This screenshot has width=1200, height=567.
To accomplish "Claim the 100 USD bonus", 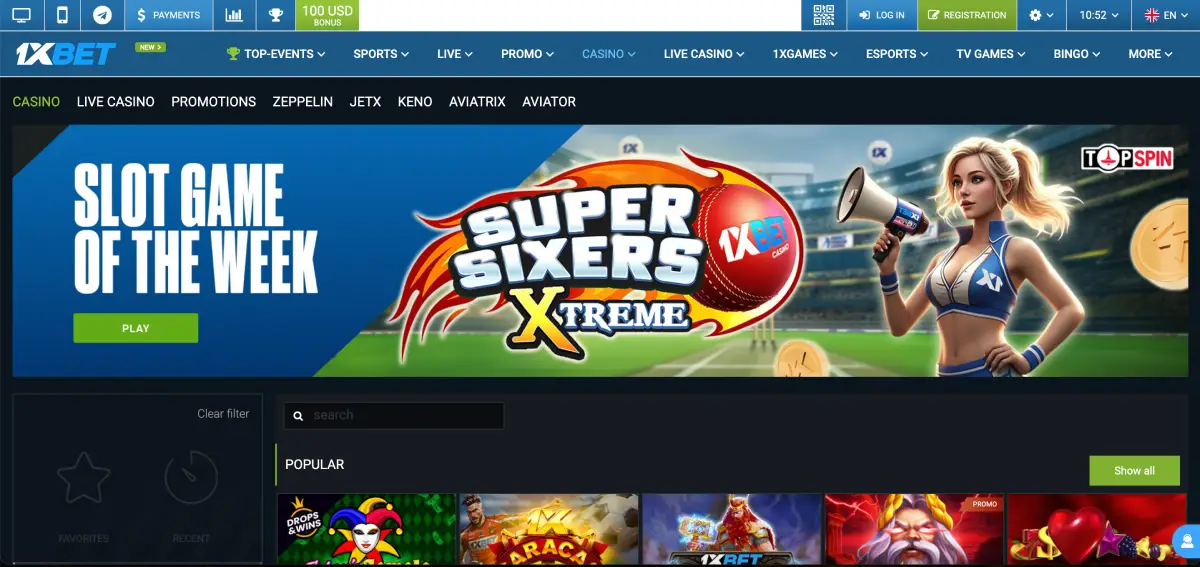I will [327, 15].
